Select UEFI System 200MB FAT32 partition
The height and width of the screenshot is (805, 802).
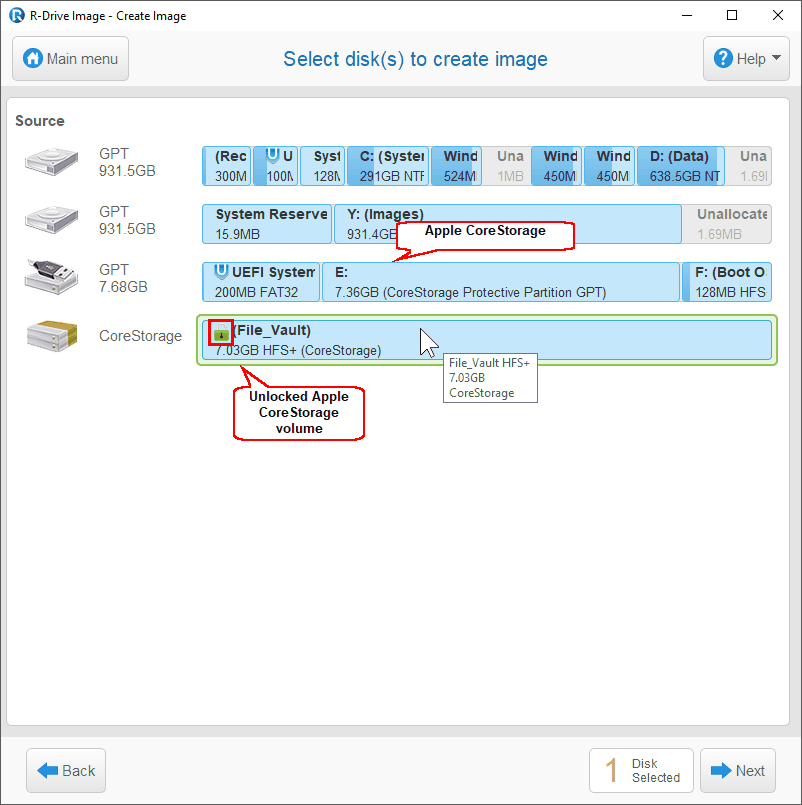[261, 282]
